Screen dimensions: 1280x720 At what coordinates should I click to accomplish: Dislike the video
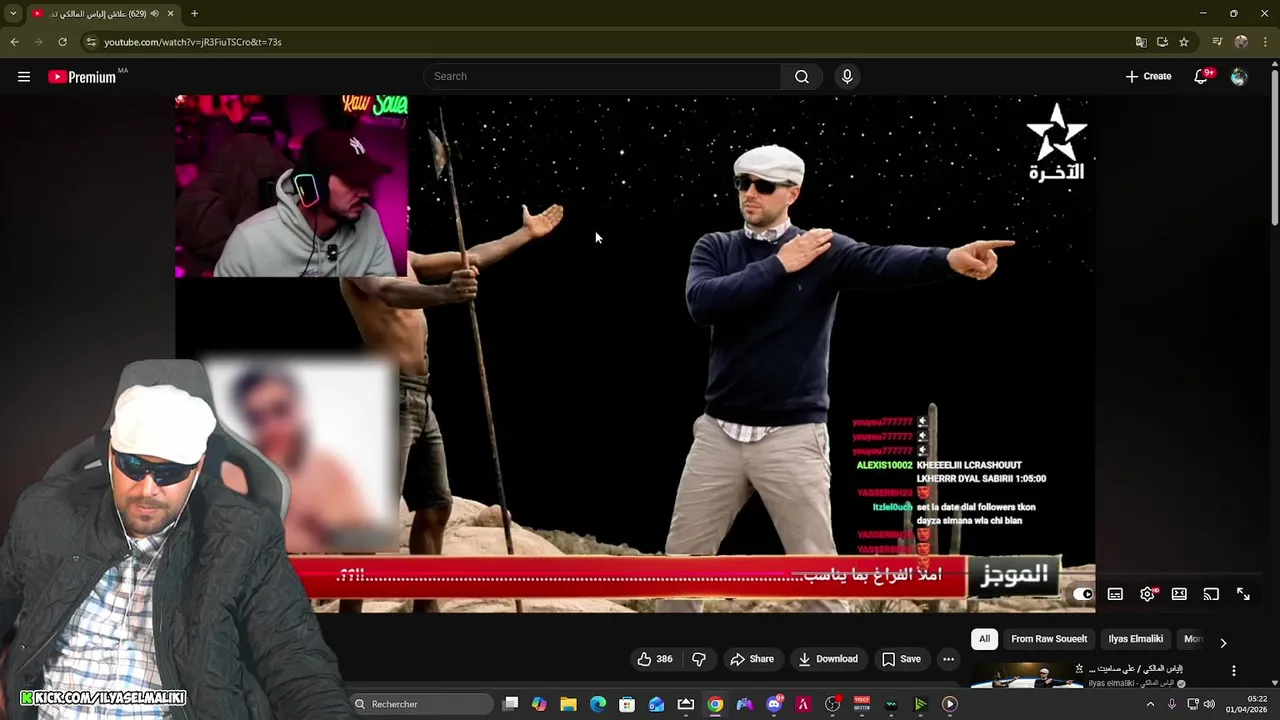[699, 659]
